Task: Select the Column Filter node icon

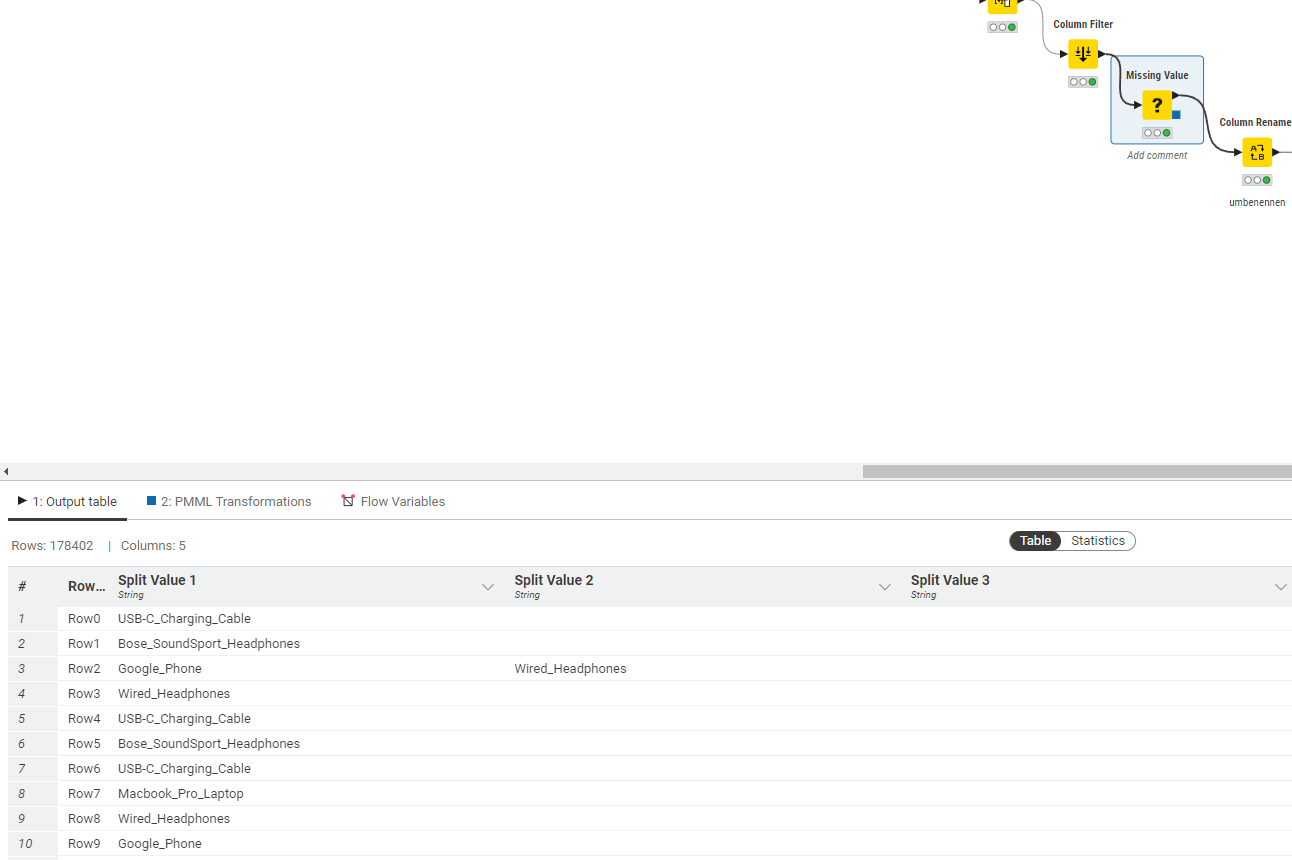Action: [x=1083, y=54]
